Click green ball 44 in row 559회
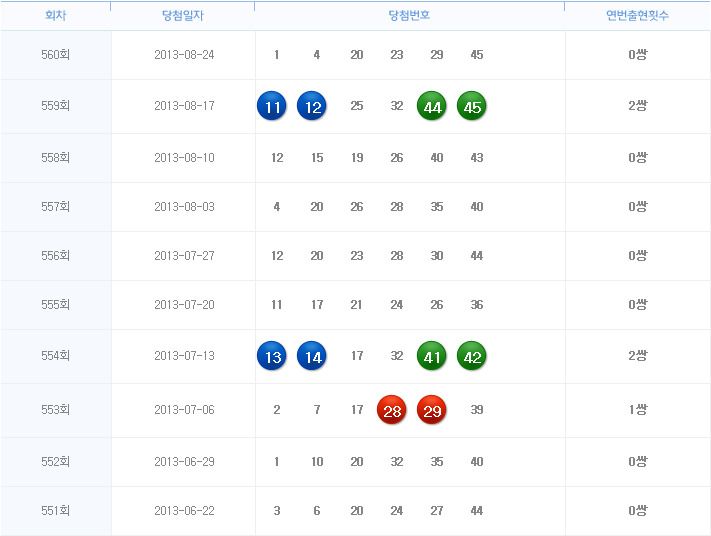 pos(432,106)
